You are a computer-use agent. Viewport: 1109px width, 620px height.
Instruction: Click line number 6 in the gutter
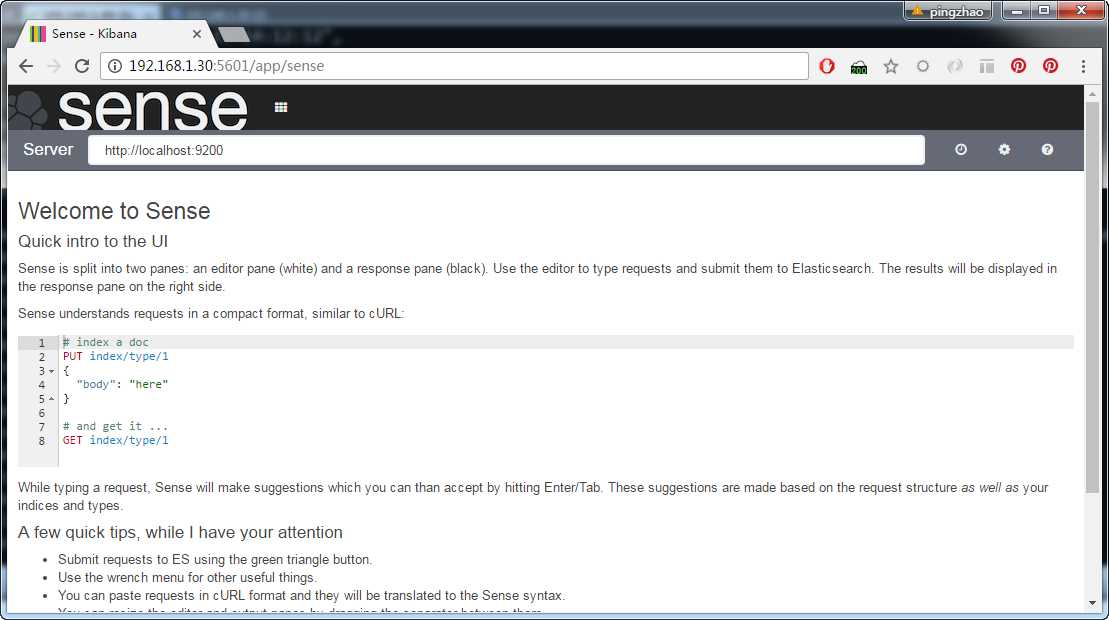pyautogui.click(x=42, y=413)
